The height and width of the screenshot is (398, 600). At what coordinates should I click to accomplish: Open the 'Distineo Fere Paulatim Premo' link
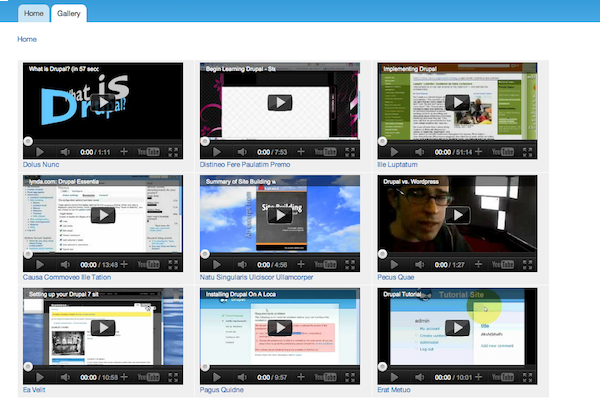(x=245, y=165)
